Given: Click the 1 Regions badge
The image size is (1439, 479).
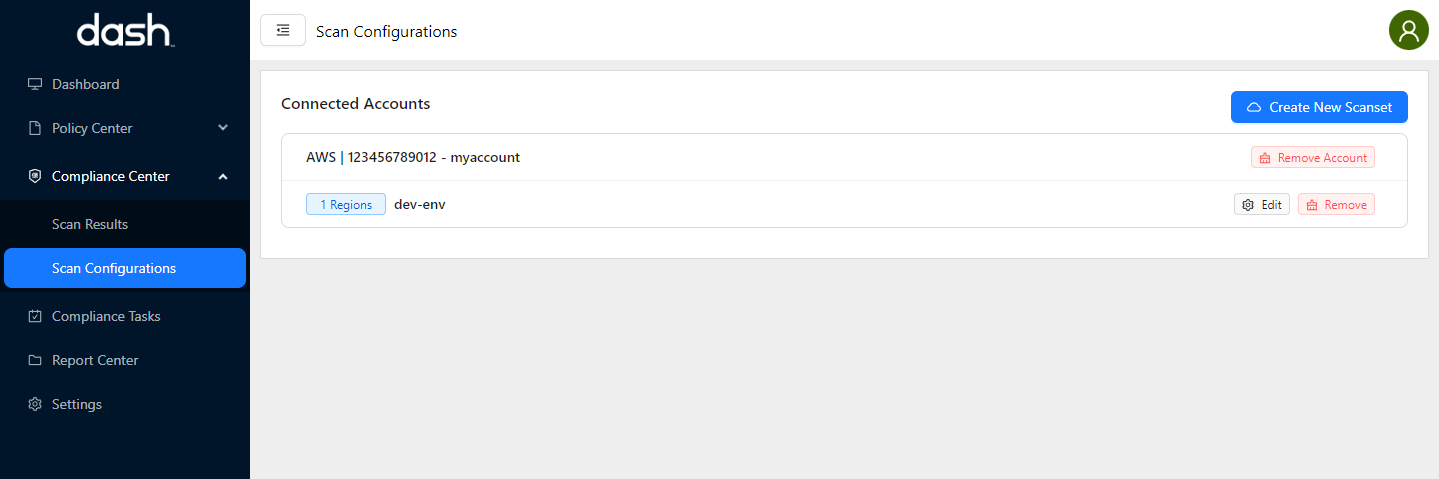Looking at the screenshot, I should point(346,205).
